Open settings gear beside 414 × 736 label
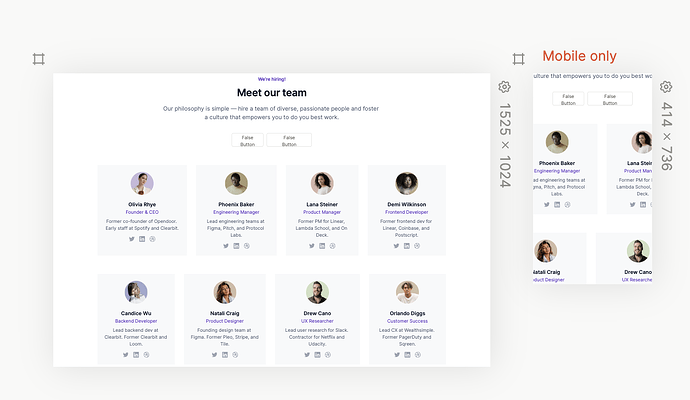This screenshot has width=690, height=400. (666, 88)
